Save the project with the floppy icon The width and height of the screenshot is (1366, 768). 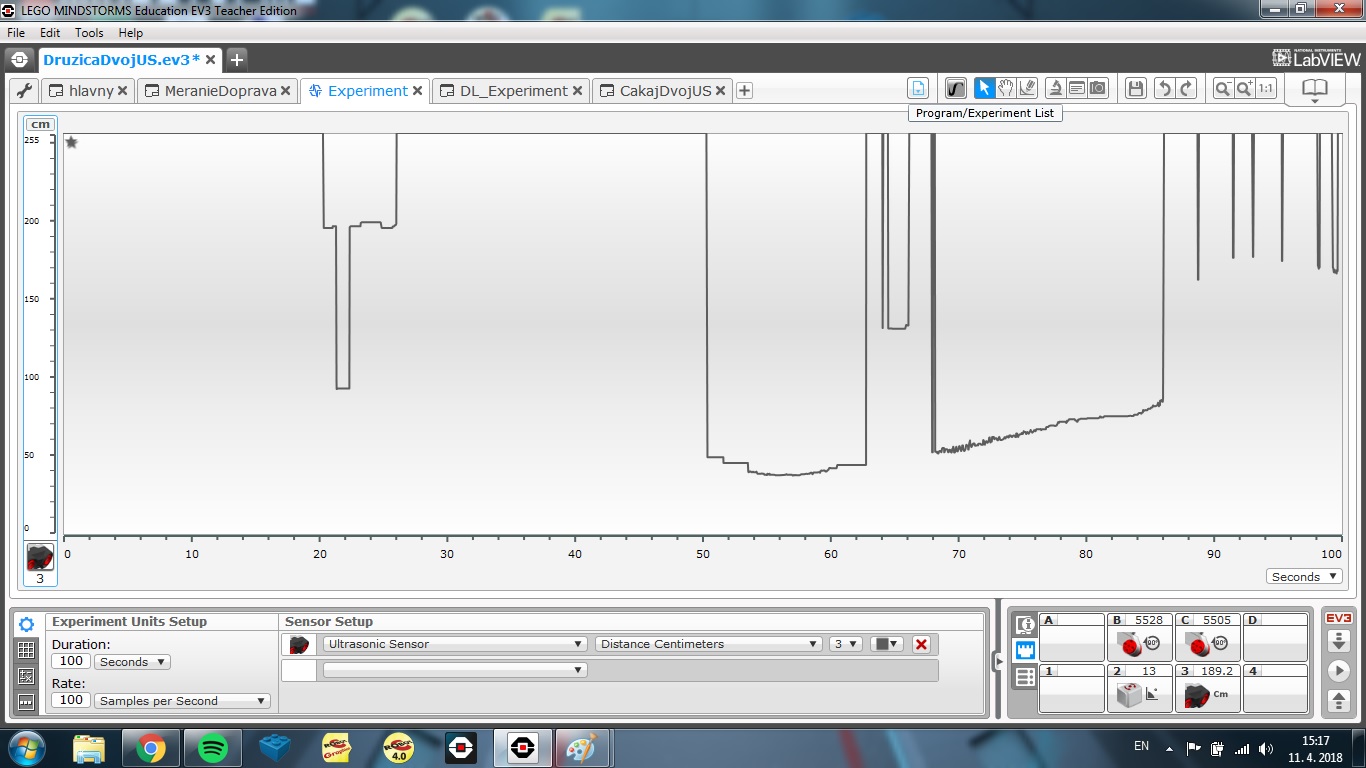pyautogui.click(x=1135, y=88)
